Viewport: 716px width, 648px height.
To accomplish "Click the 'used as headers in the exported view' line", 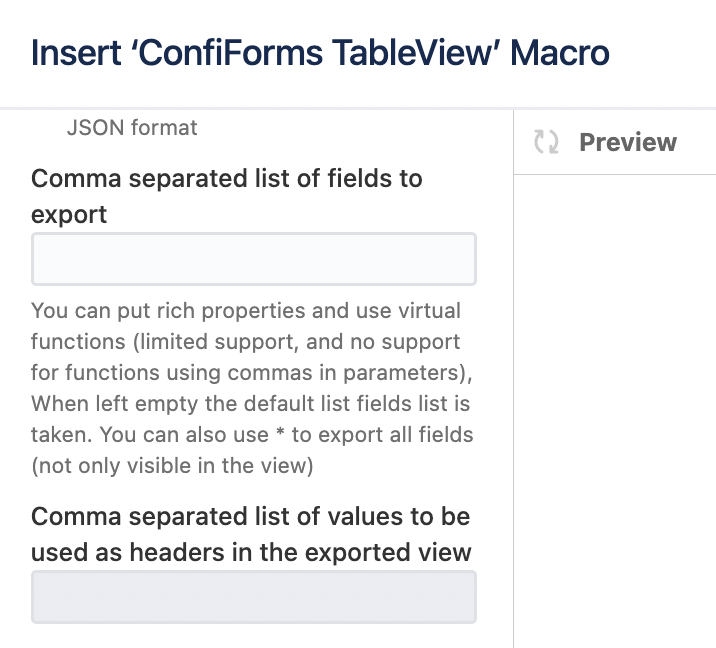I will (251, 552).
